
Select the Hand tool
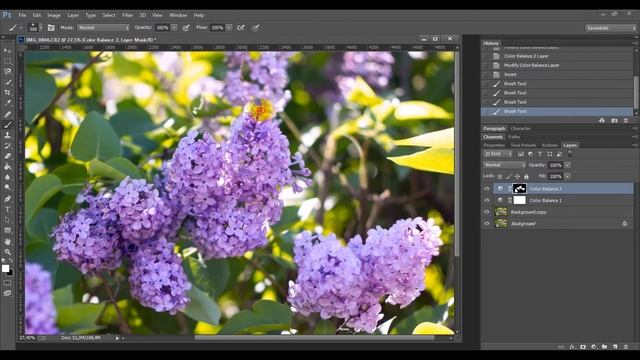(7, 242)
